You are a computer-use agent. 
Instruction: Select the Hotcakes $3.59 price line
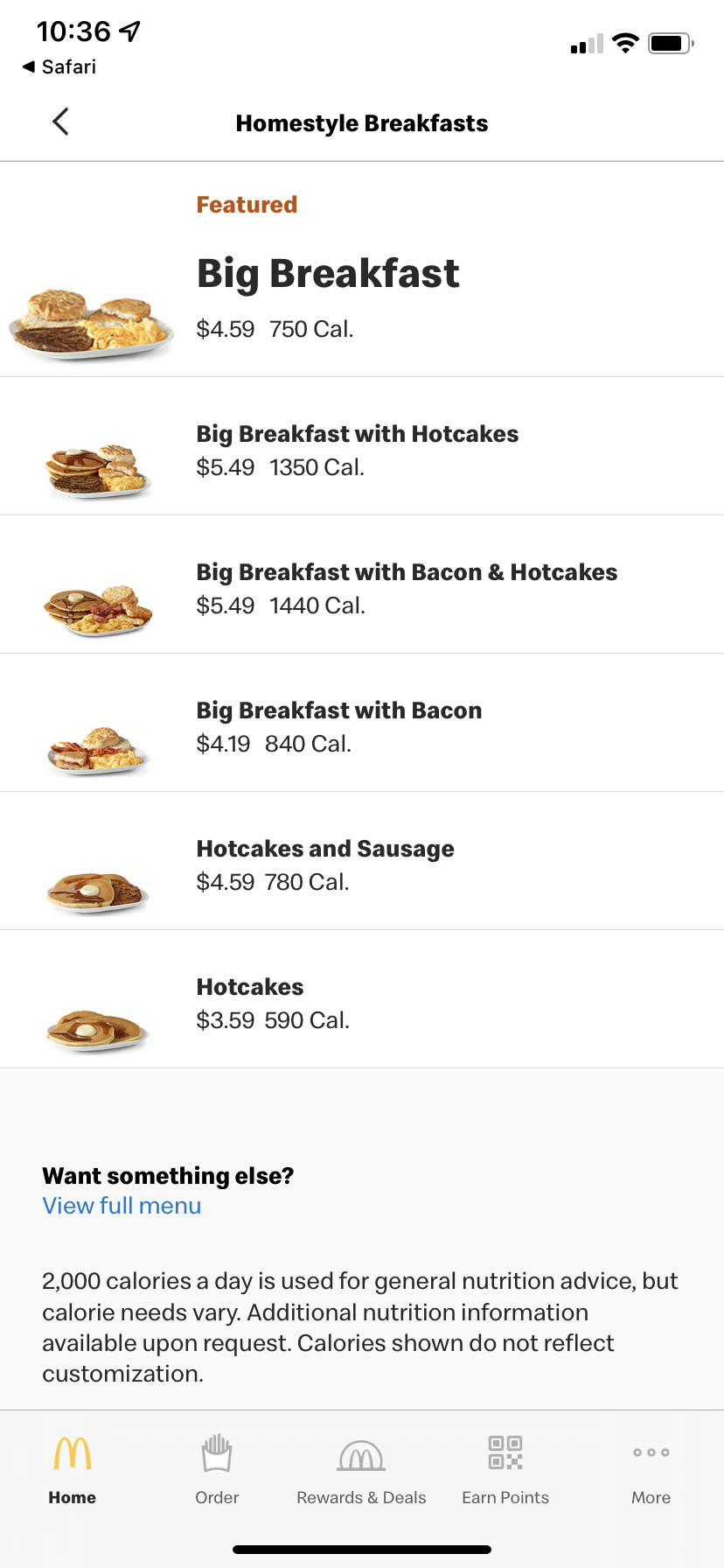tap(273, 1020)
